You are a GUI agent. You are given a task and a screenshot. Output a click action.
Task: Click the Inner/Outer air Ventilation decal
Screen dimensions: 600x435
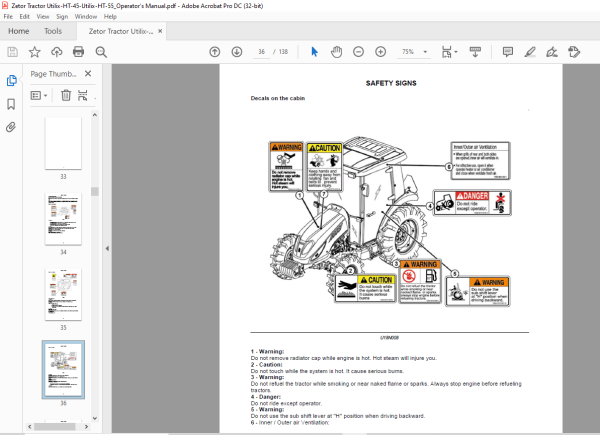pyautogui.click(x=481, y=161)
